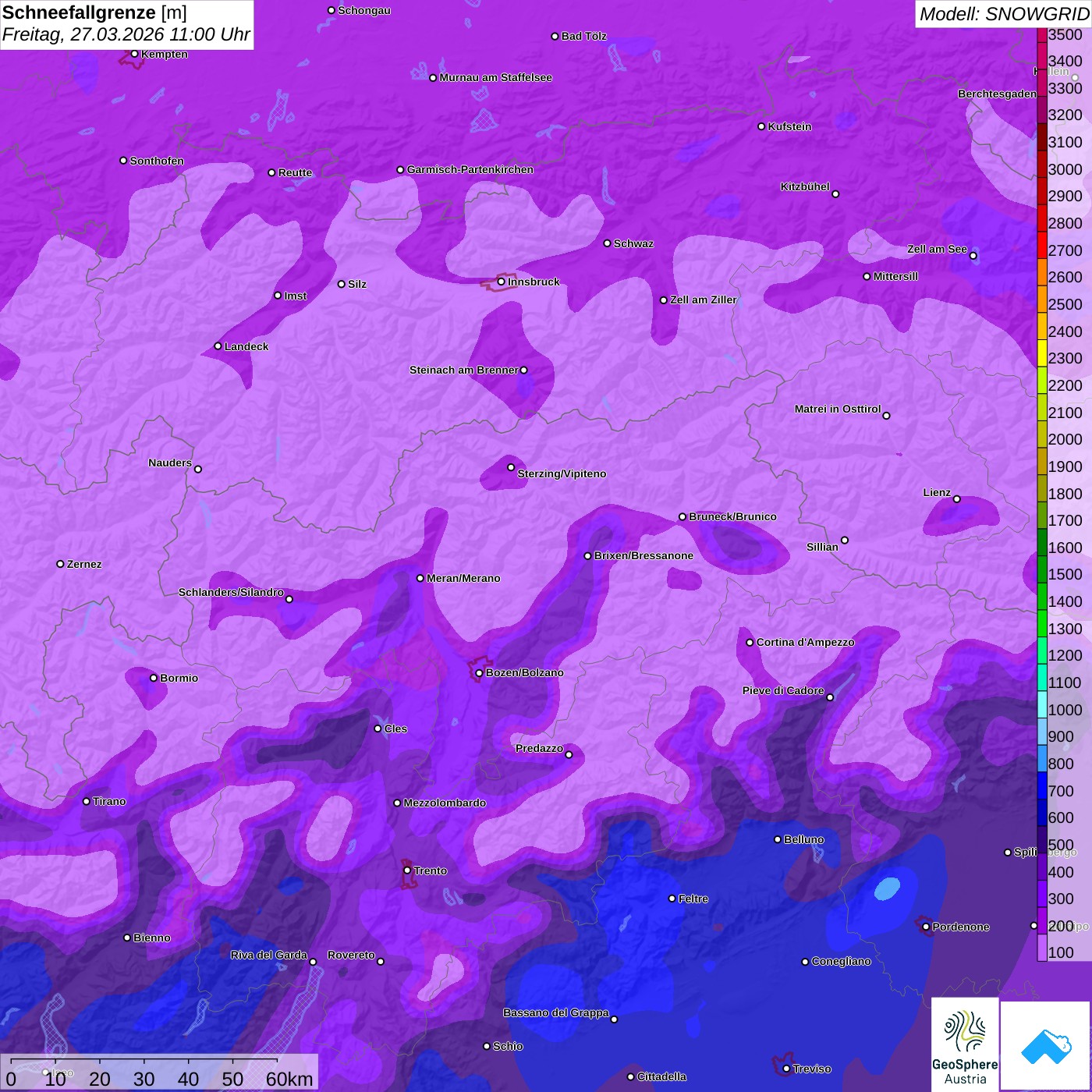Click the Cittadella label
Image resolution: width=1092 pixels, height=1092 pixels.
coord(661,1076)
